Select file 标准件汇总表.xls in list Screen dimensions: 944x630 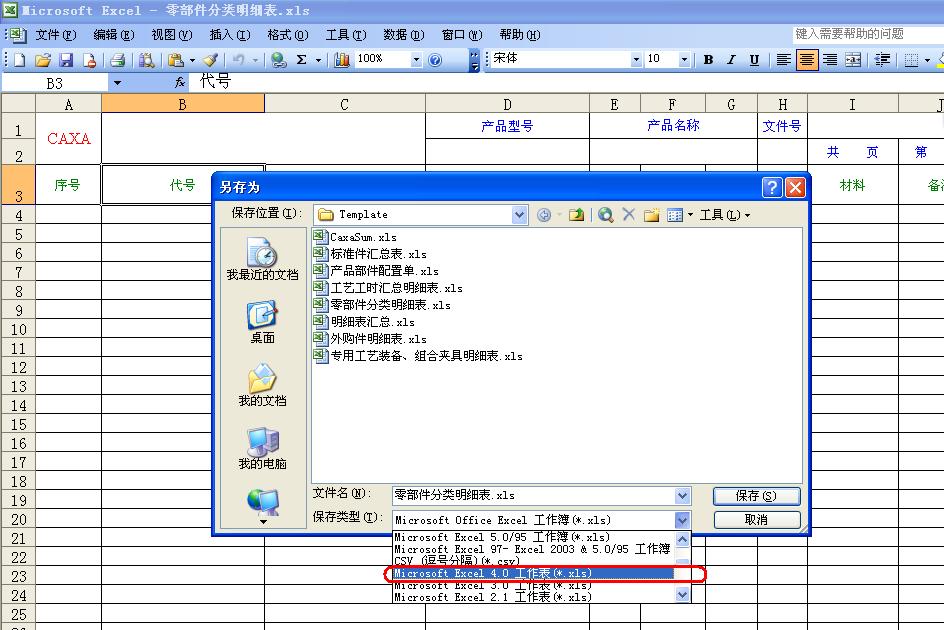click(378, 254)
